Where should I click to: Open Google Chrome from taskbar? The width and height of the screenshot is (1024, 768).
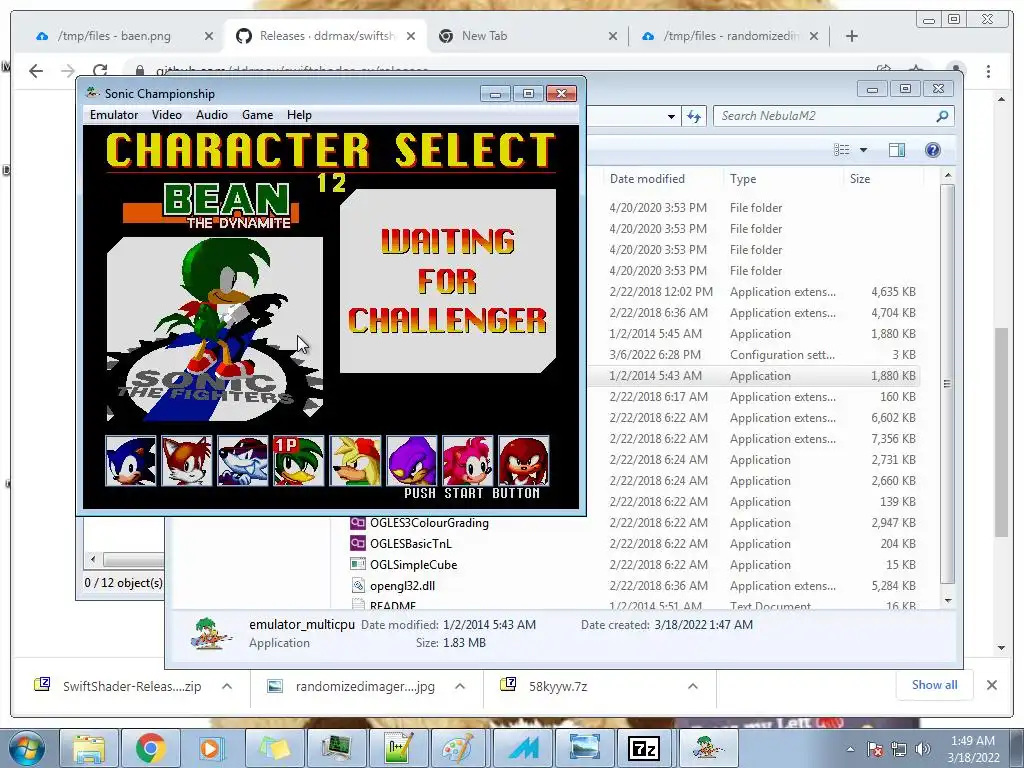tap(151, 749)
